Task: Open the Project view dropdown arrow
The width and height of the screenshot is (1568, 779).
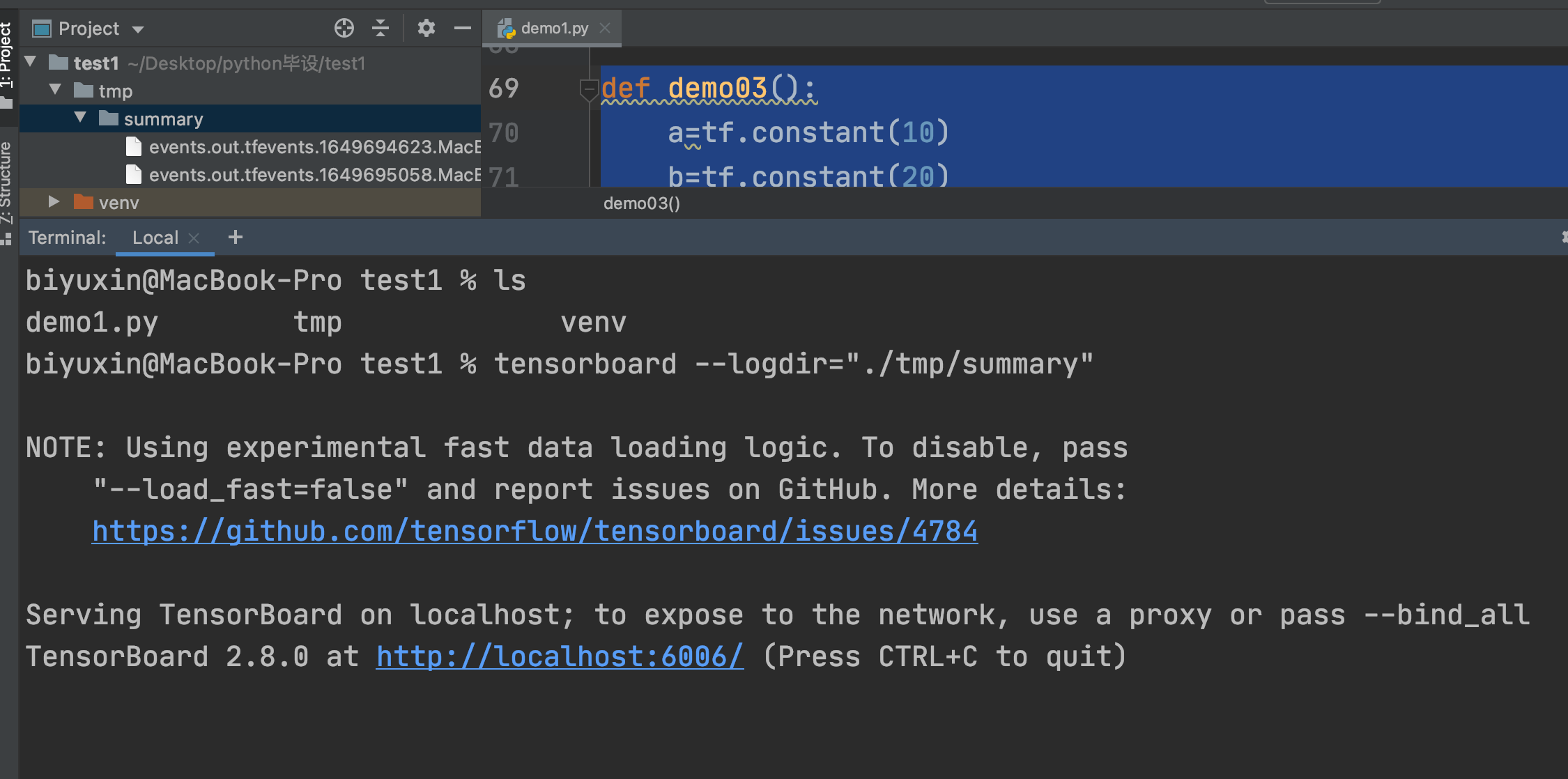Action: tap(138, 29)
